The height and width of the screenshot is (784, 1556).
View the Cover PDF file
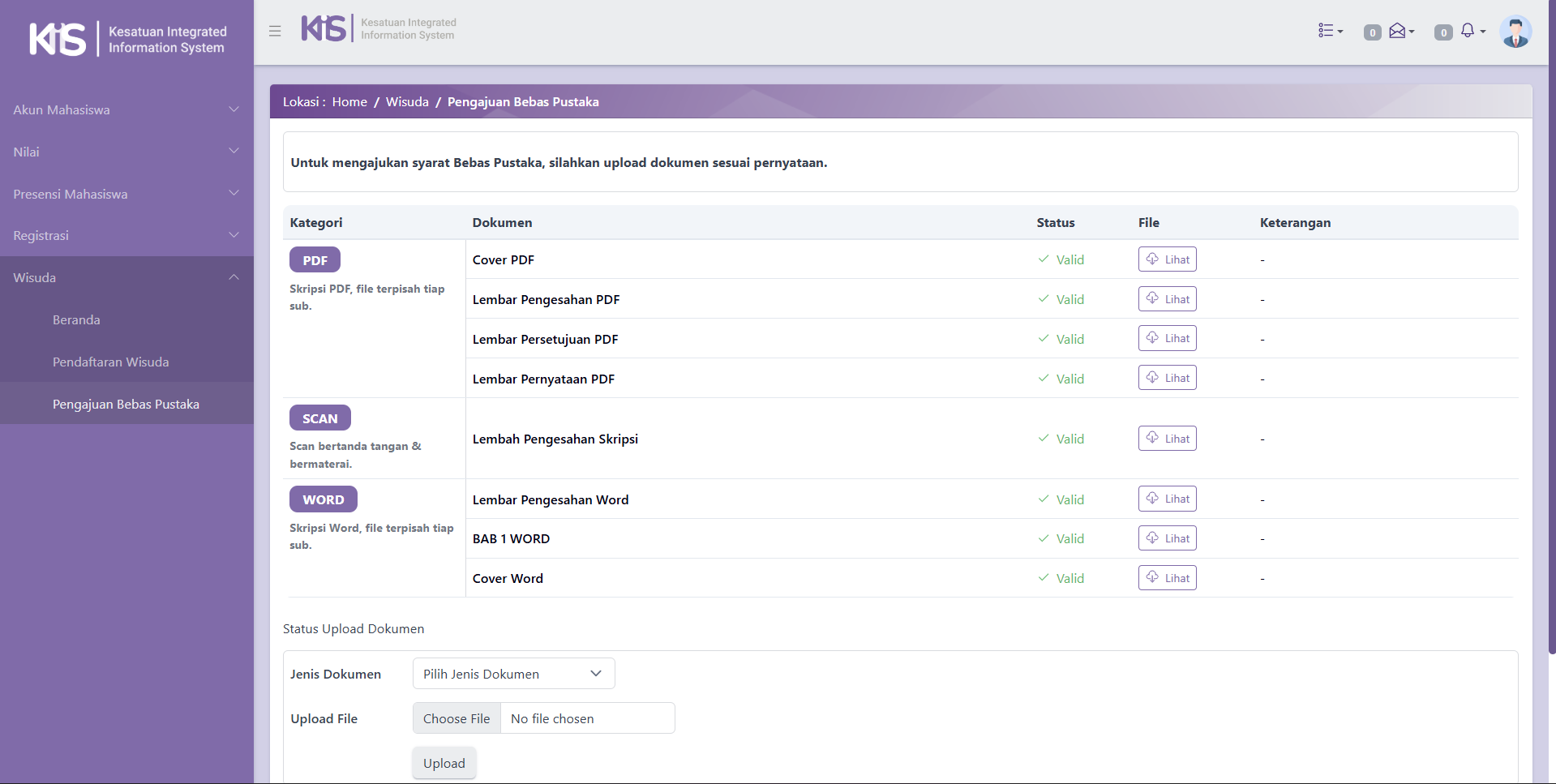pyautogui.click(x=1167, y=259)
